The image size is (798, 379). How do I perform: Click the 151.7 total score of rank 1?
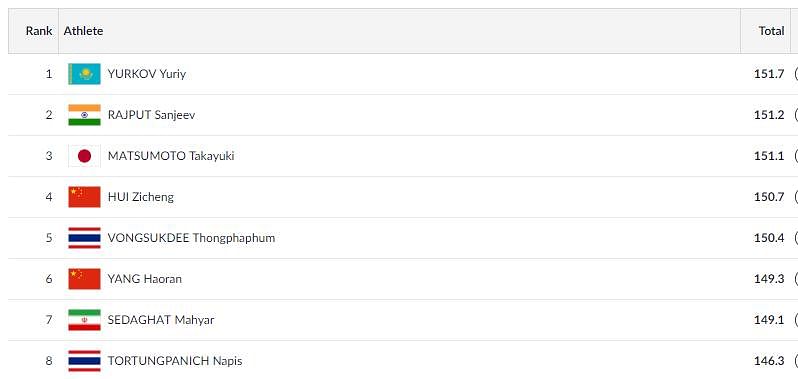[x=769, y=74]
